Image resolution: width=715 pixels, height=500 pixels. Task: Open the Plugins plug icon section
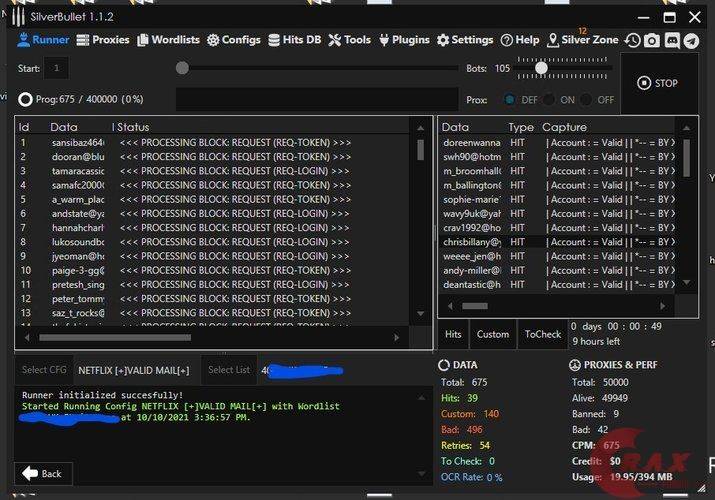404,40
